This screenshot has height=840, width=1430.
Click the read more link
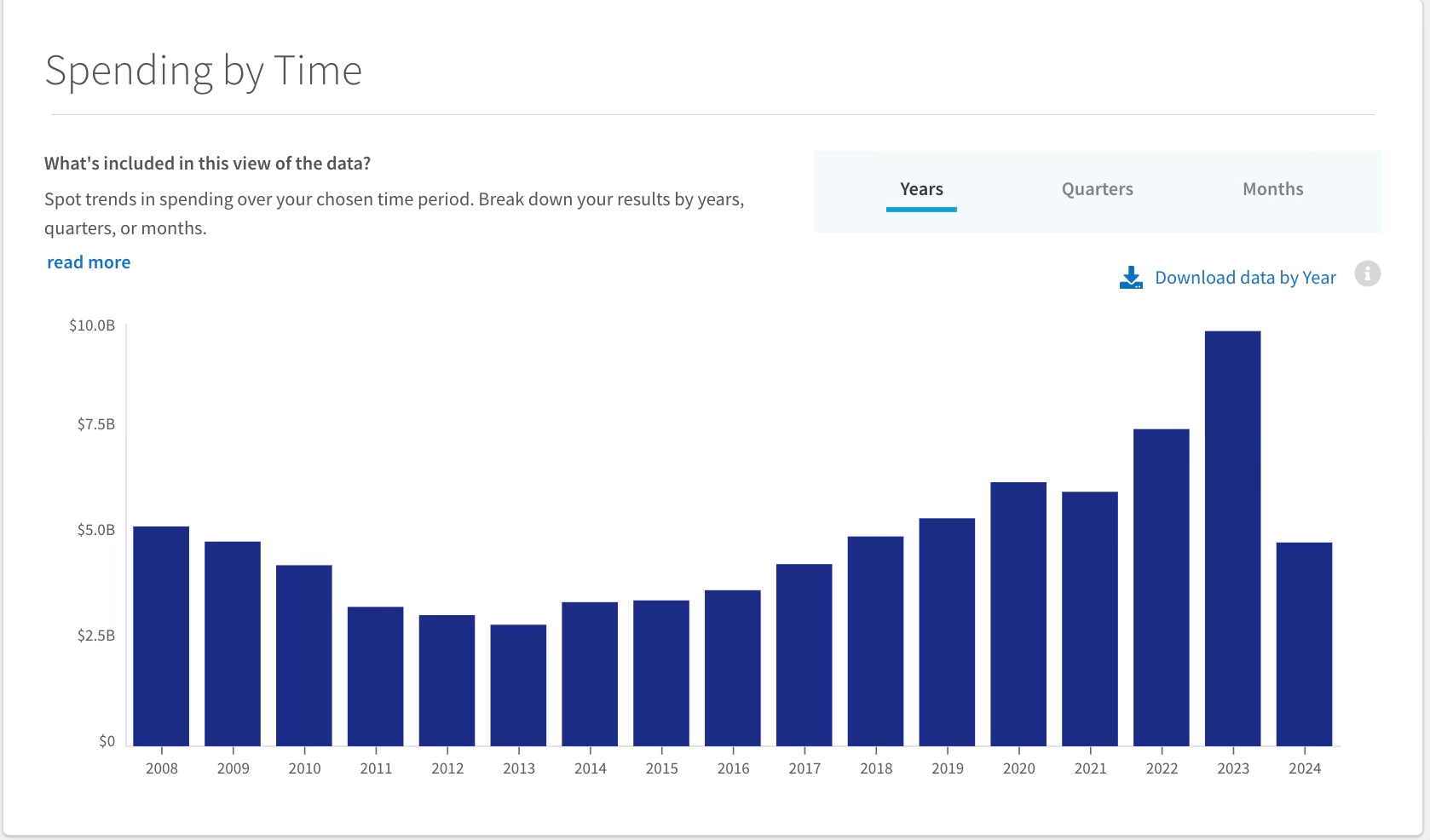pyautogui.click(x=89, y=262)
